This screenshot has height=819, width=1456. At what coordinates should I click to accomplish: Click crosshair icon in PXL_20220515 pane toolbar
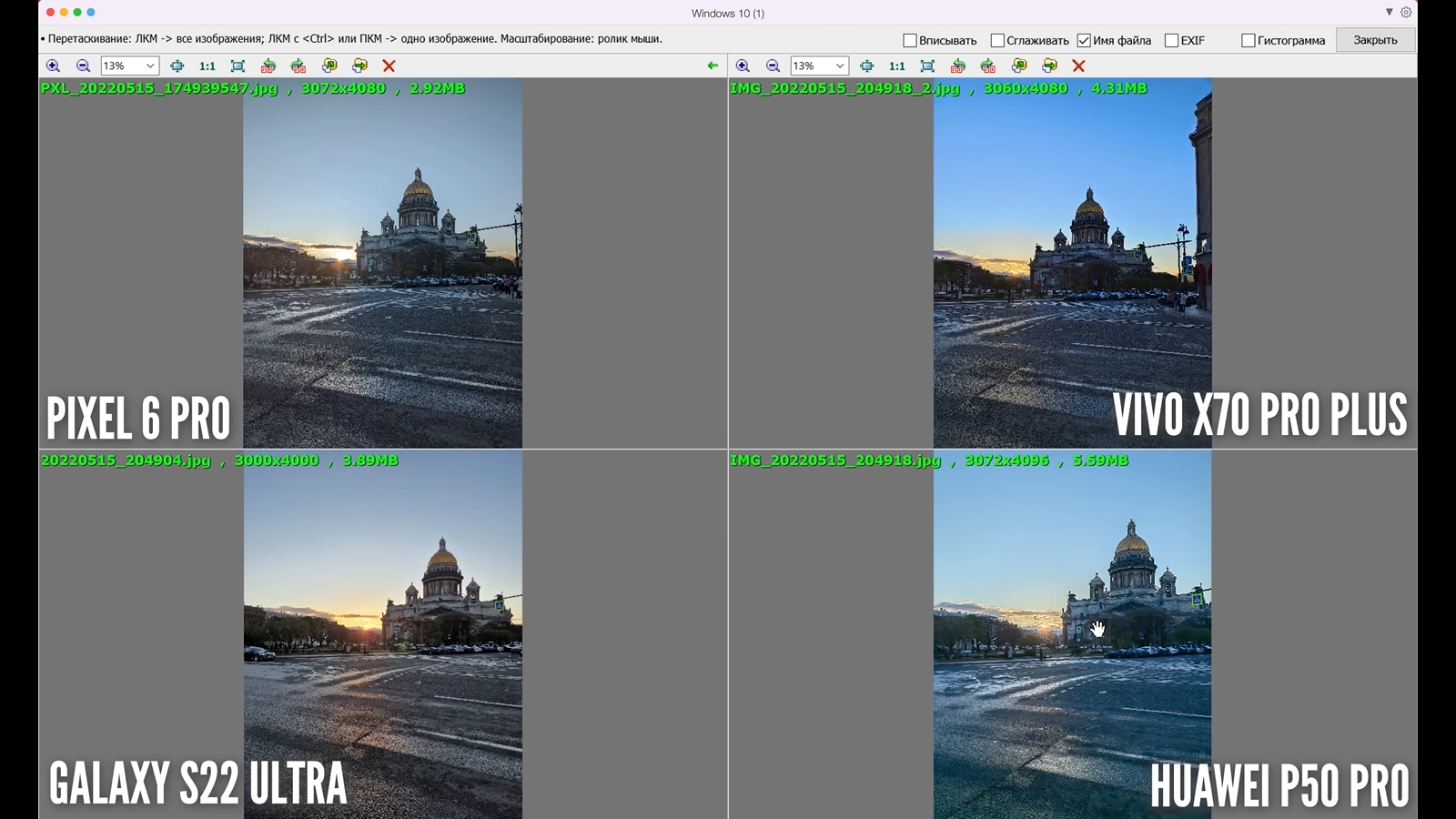(177, 66)
